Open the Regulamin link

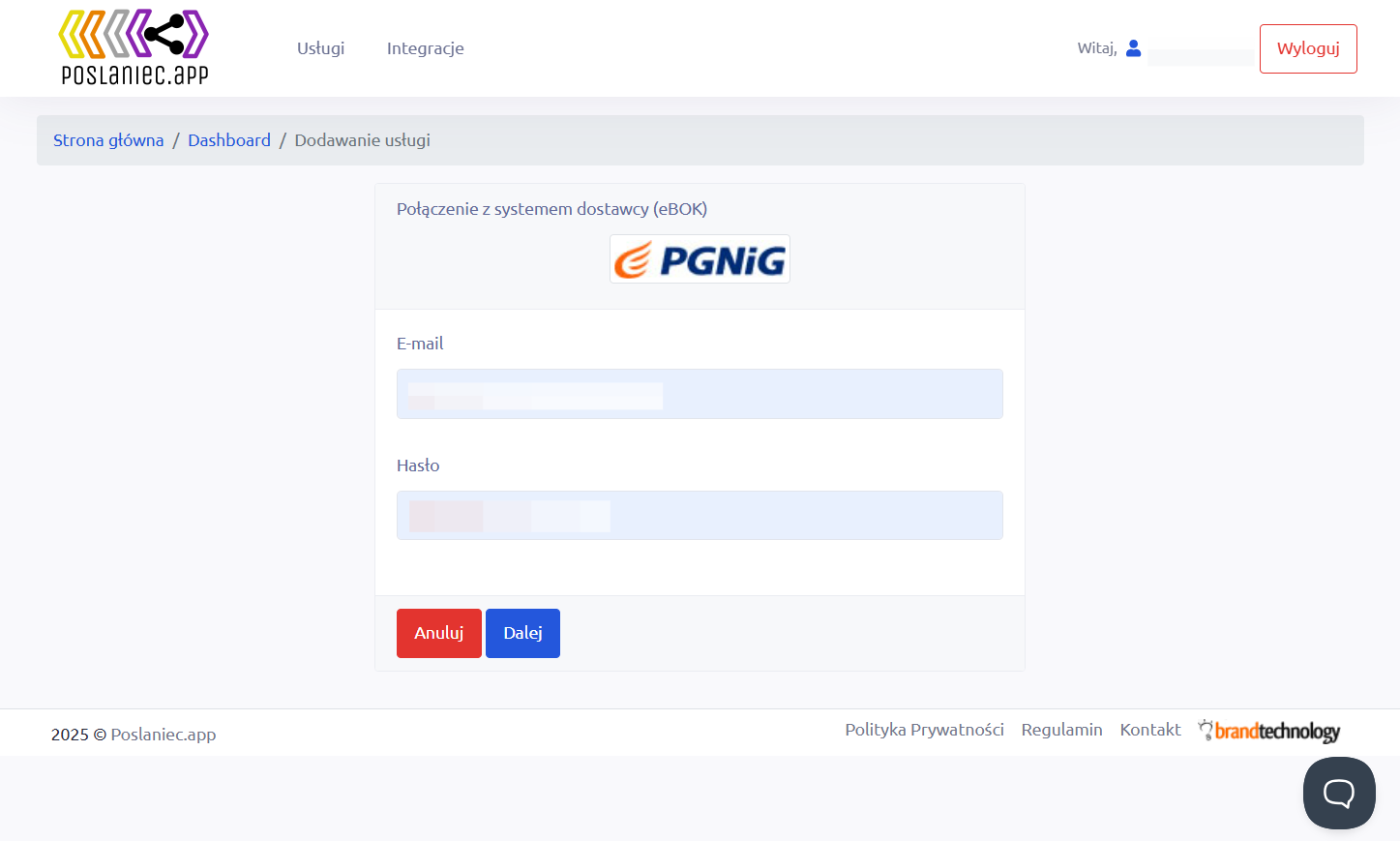pos(1061,730)
